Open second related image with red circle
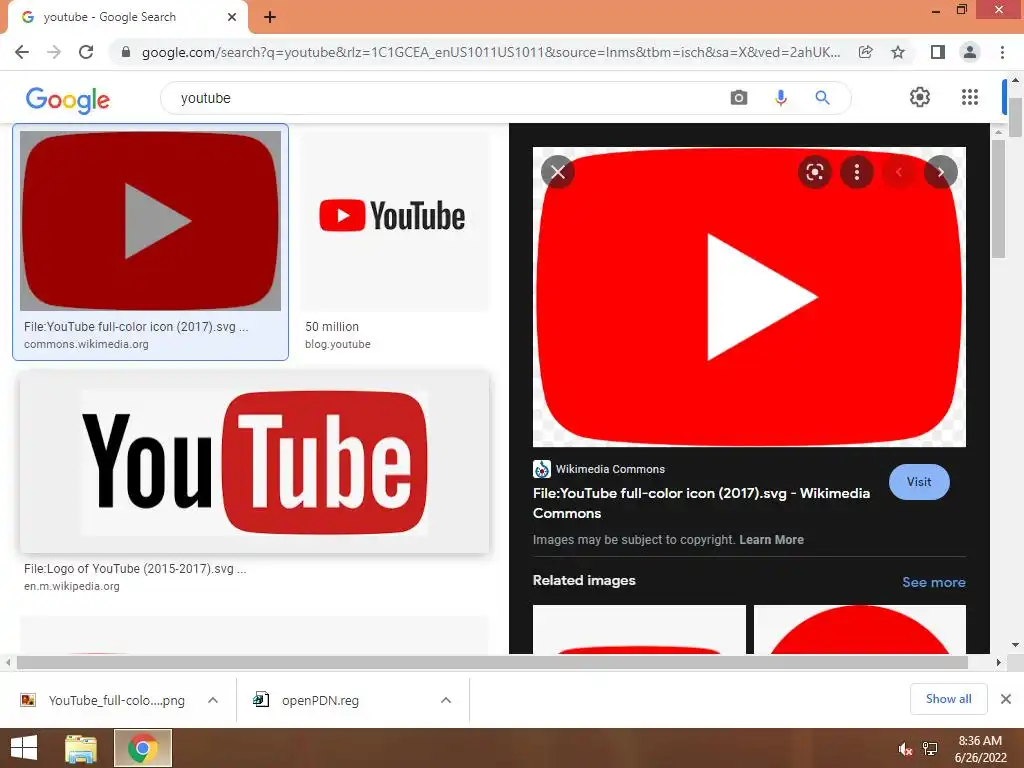 pos(859,630)
